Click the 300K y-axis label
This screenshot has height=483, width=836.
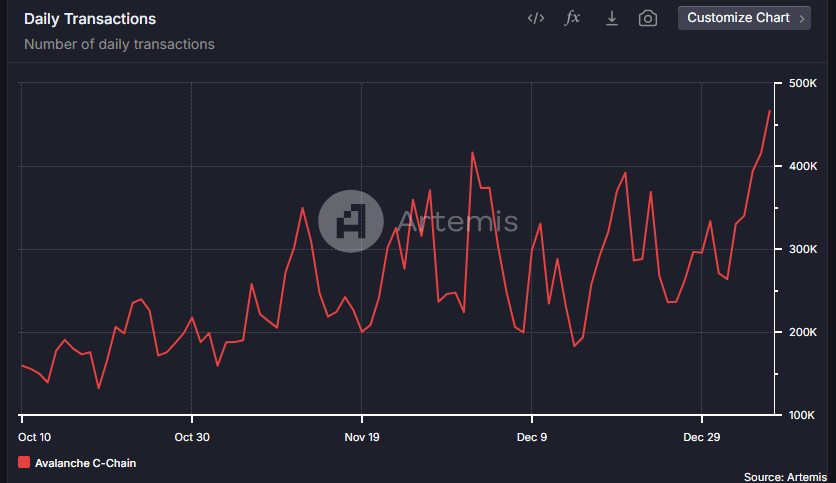coord(803,249)
